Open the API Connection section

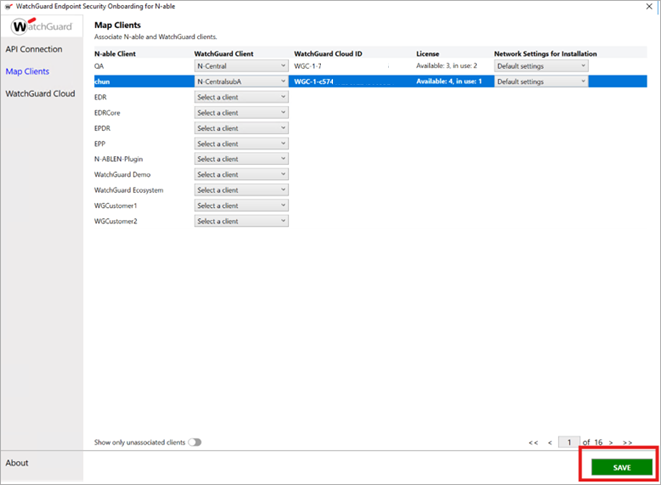click(x=34, y=49)
